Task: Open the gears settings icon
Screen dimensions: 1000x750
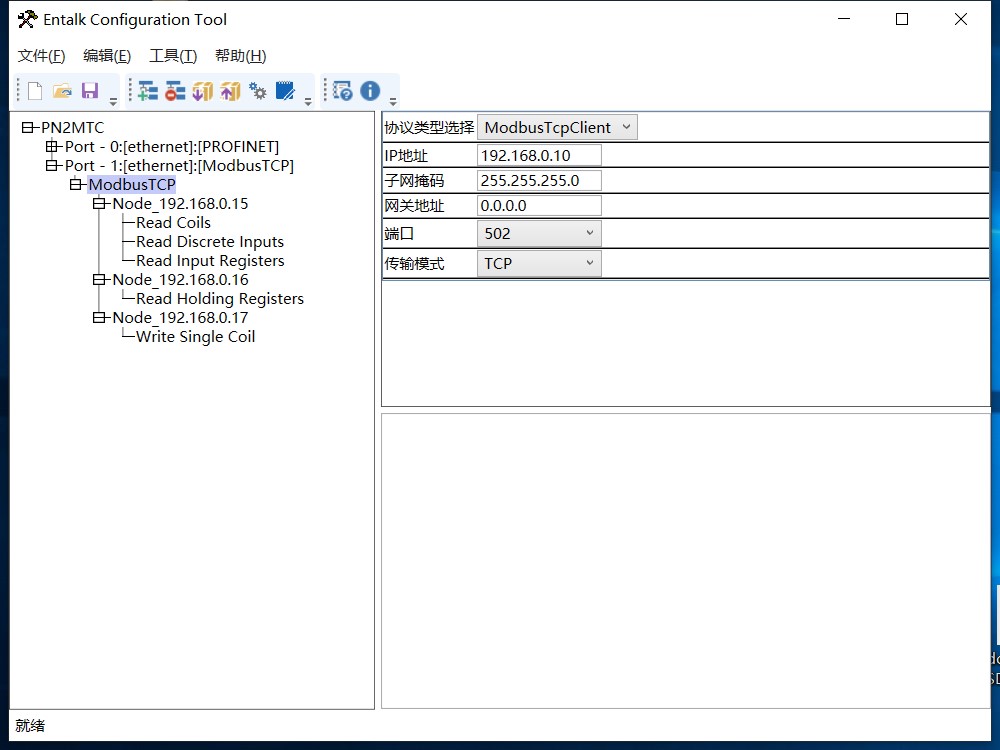Action: (258, 91)
